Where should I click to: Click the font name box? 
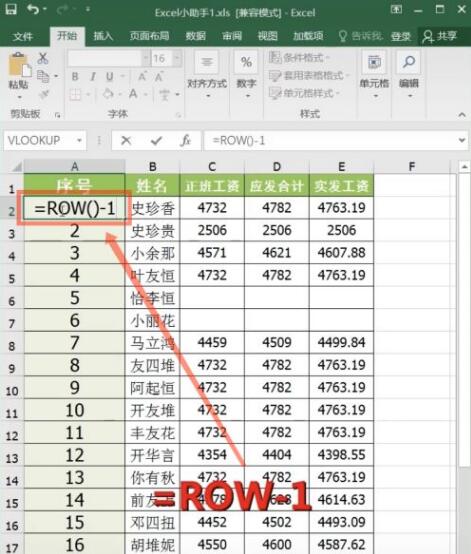(105, 59)
